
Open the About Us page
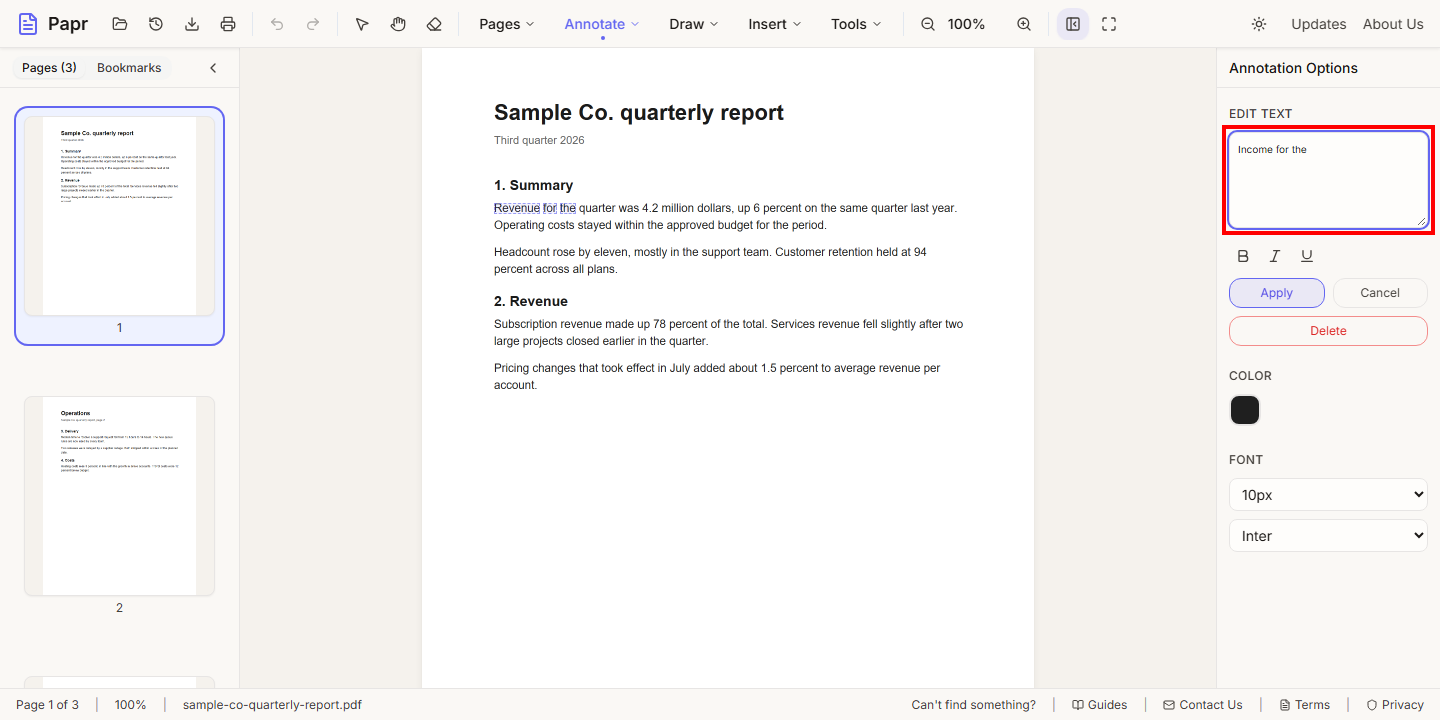point(1393,24)
